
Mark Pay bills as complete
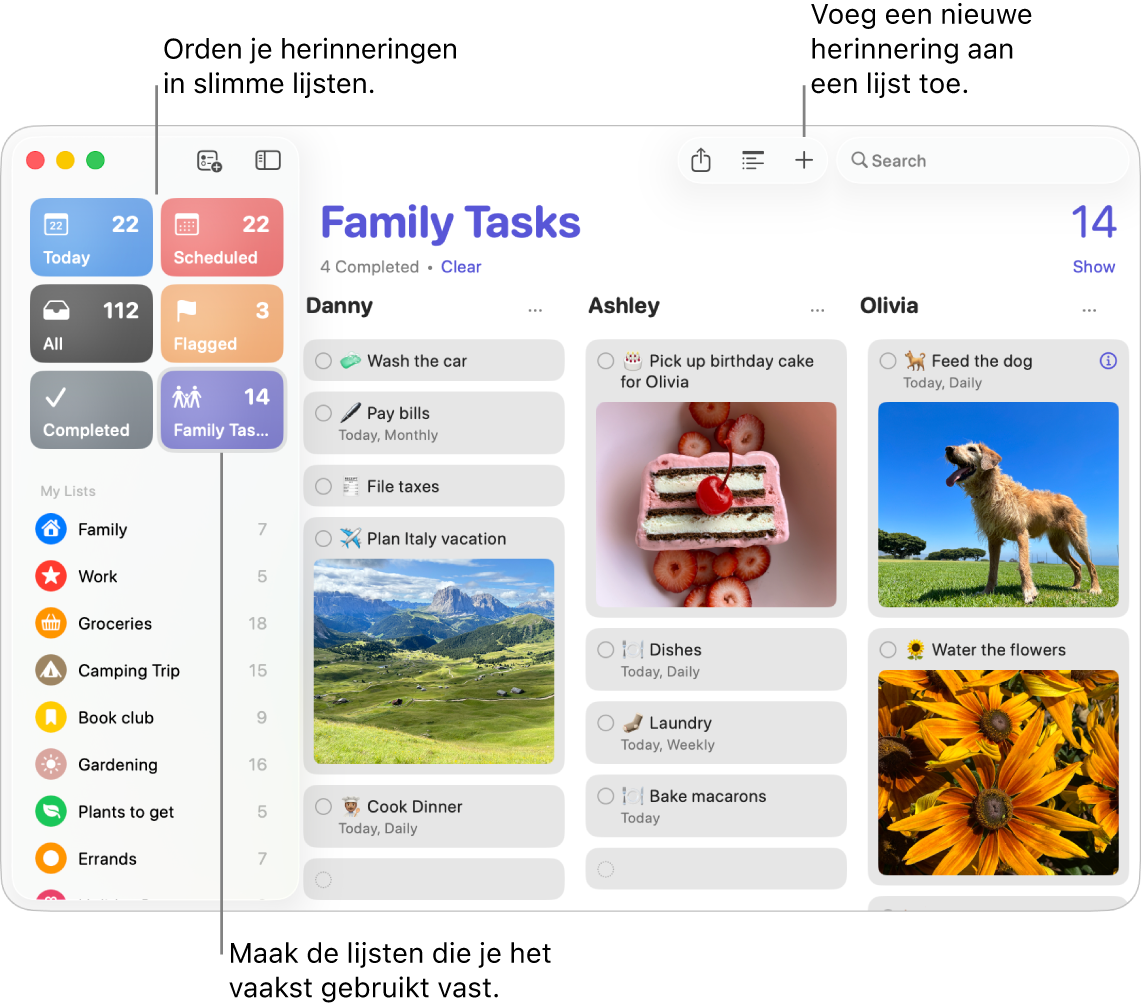point(324,414)
